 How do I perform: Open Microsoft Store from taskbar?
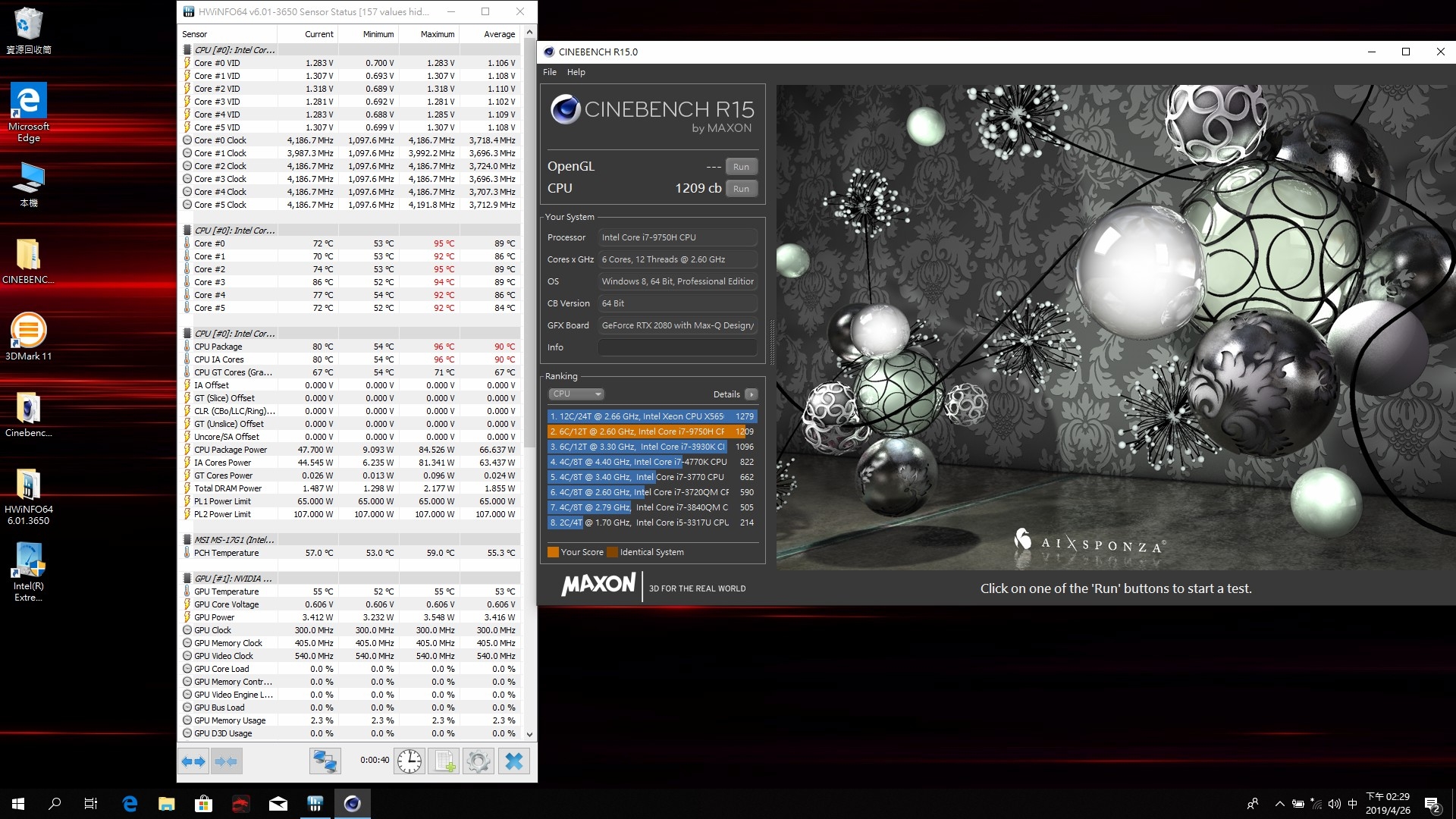[204, 804]
